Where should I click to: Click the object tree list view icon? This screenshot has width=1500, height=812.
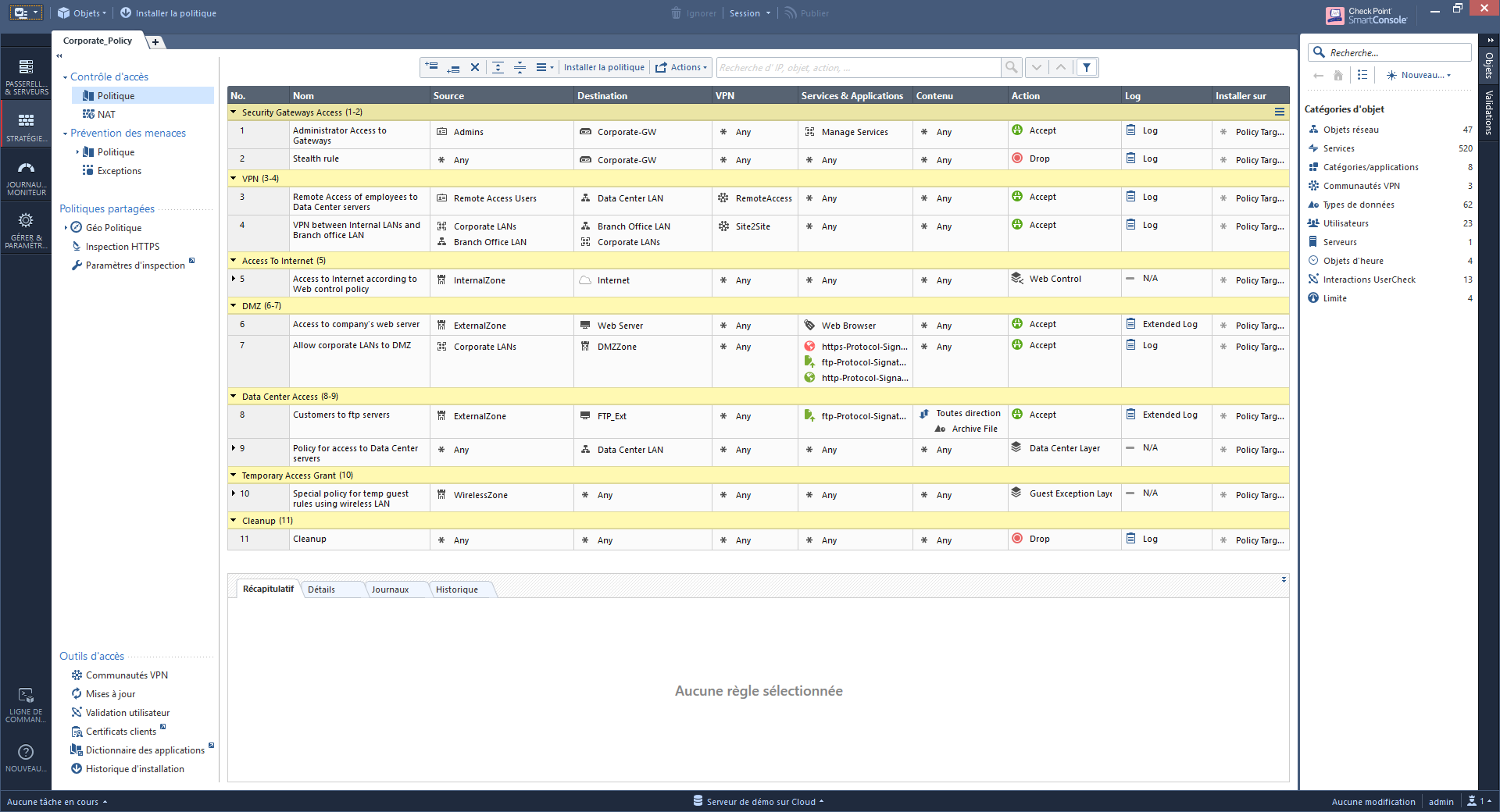pyautogui.click(x=1362, y=75)
